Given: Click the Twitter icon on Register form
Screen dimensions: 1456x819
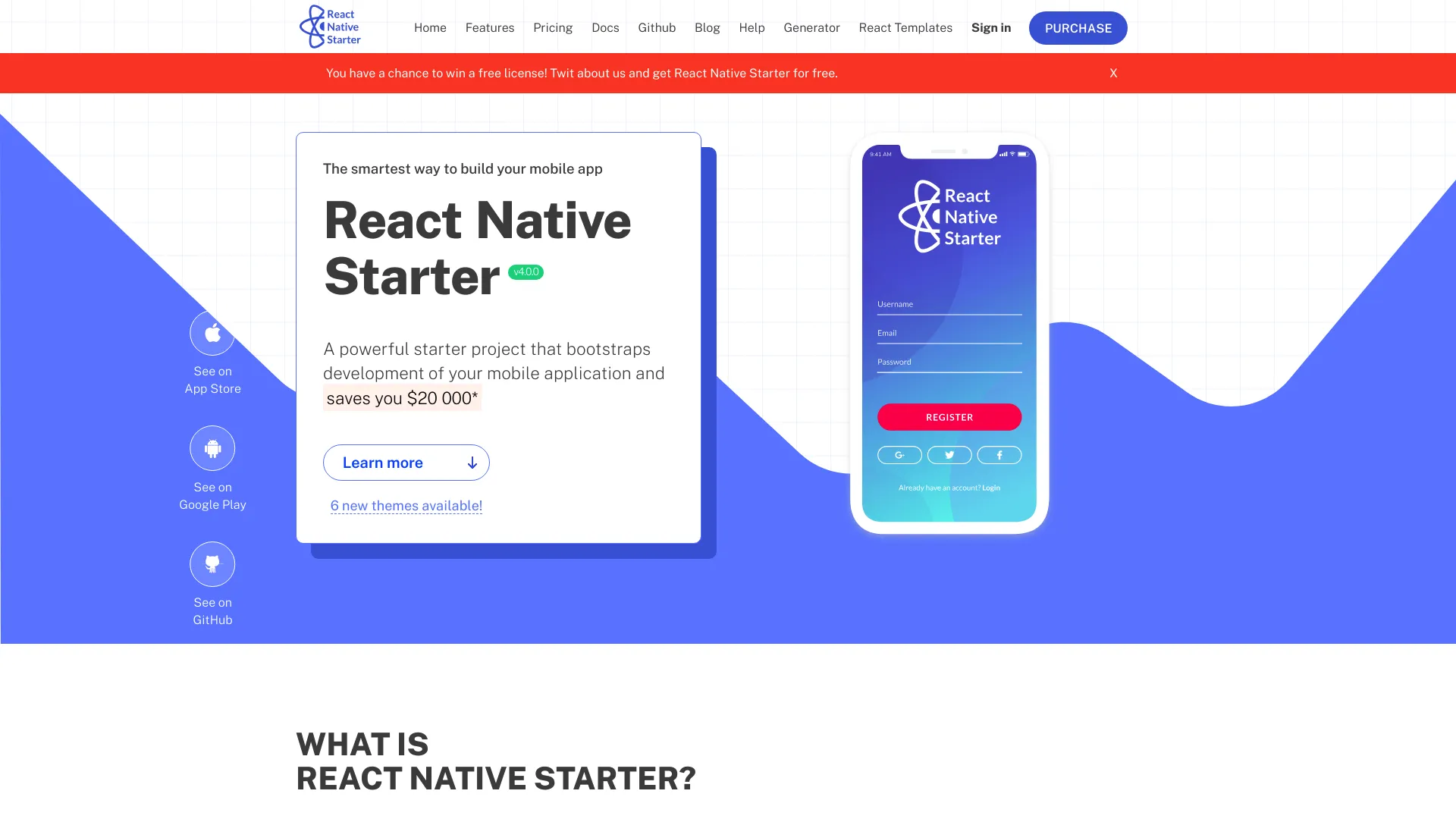Looking at the screenshot, I should [x=949, y=455].
